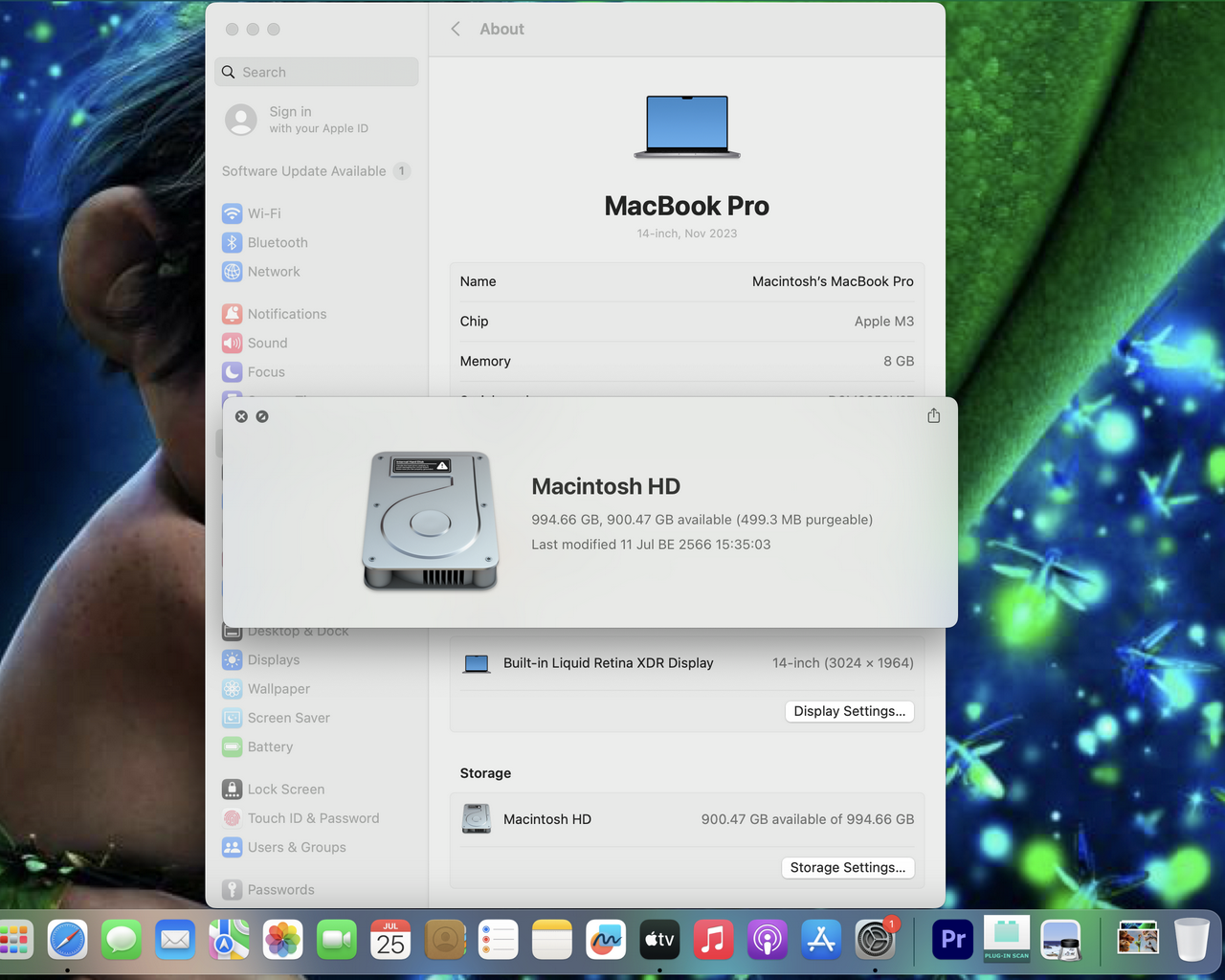This screenshot has width=1225, height=980.
Task: Click the MacBook Pro laptop image
Action: pos(687,126)
